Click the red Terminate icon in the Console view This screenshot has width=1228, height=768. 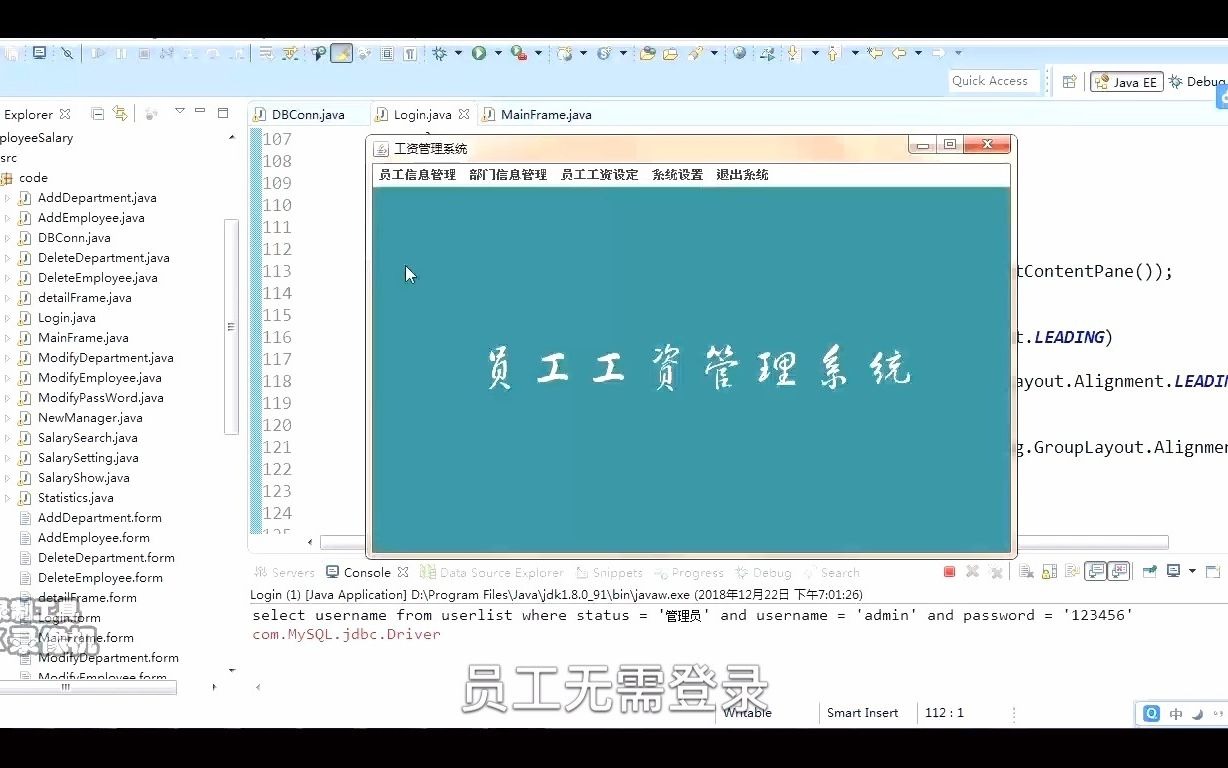pyautogui.click(x=949, y=571)
